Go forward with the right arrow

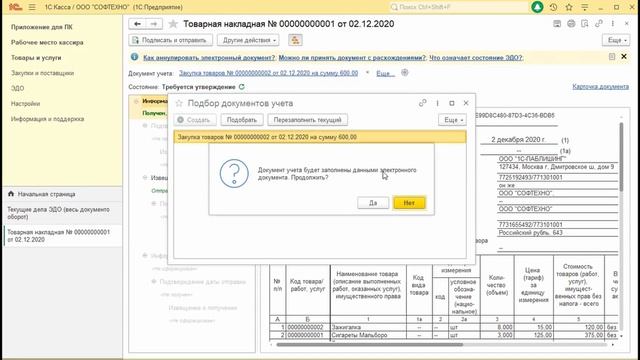click(153, 24)
